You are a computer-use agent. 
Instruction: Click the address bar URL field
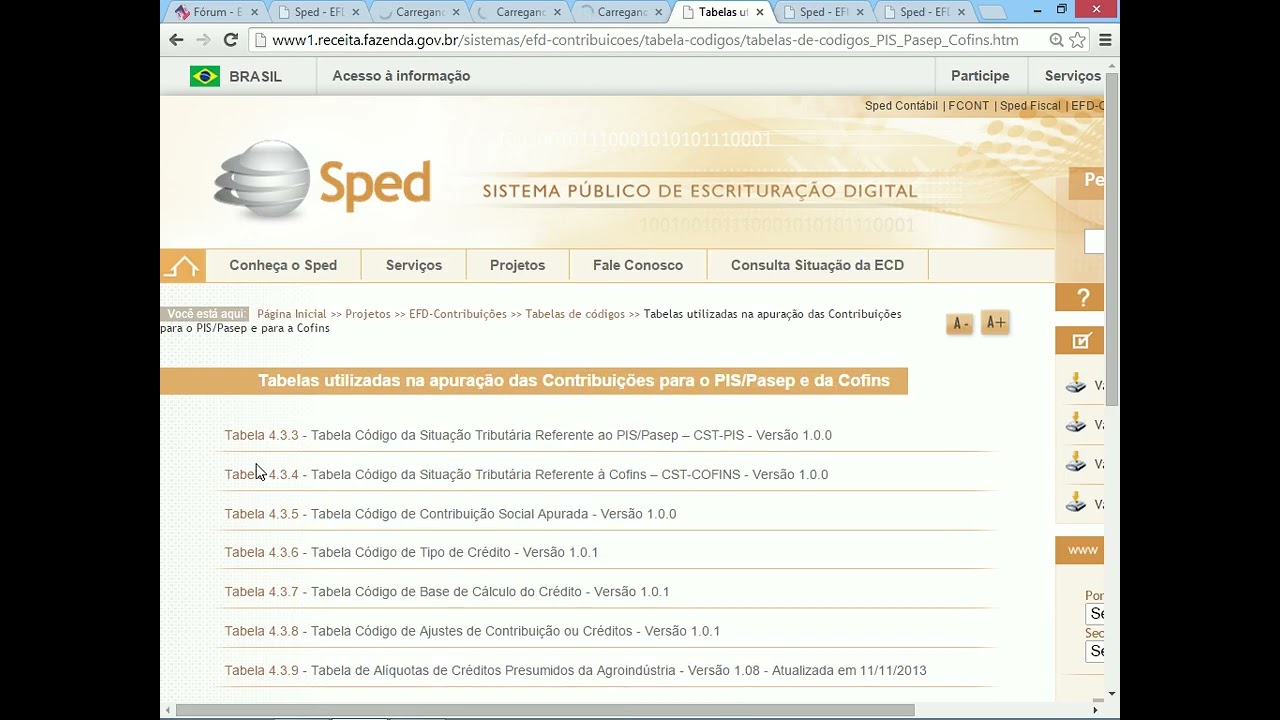tap(645, 40)
